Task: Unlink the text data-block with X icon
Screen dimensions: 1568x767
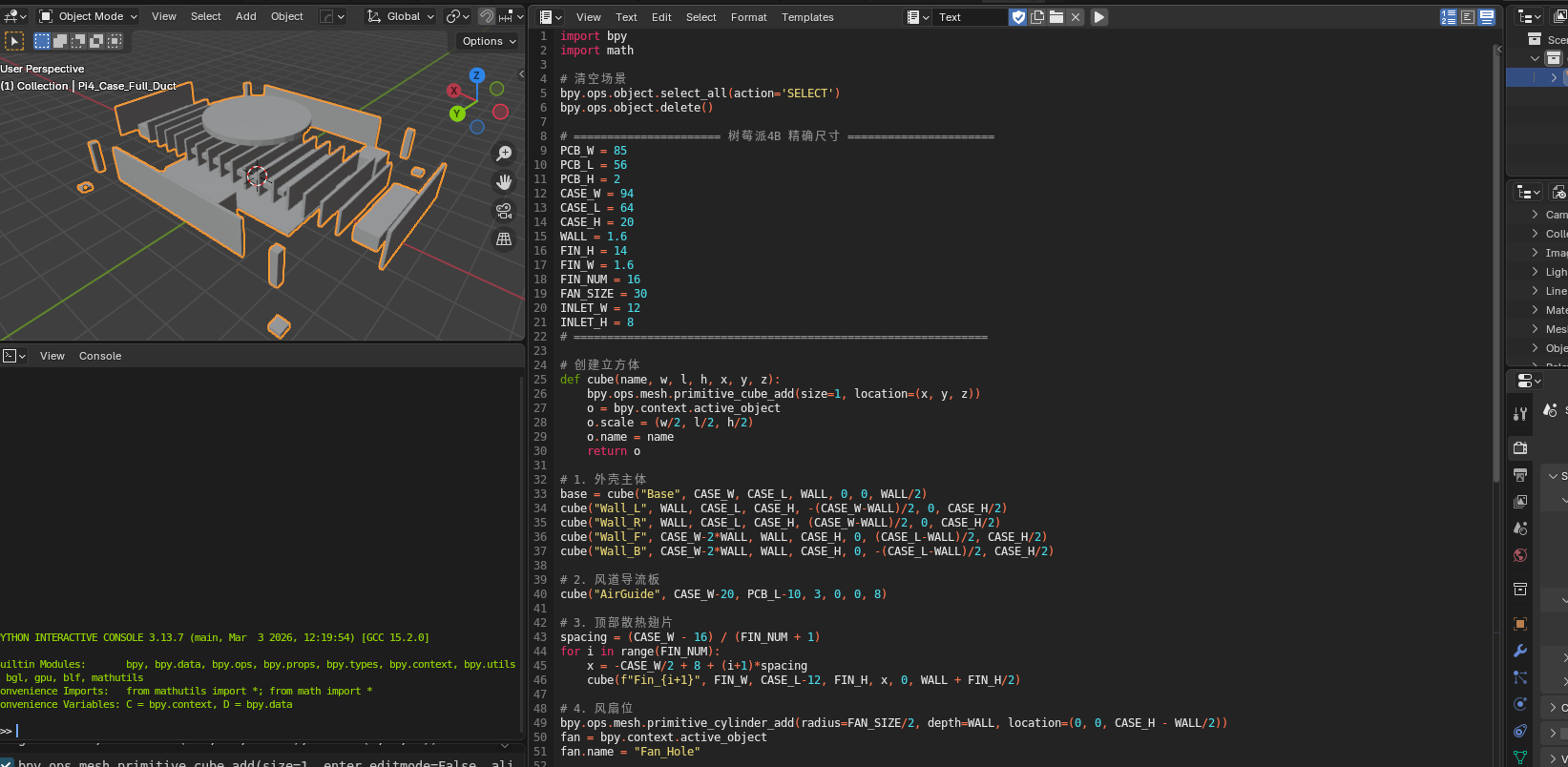Action: [x=1076, y=17]
